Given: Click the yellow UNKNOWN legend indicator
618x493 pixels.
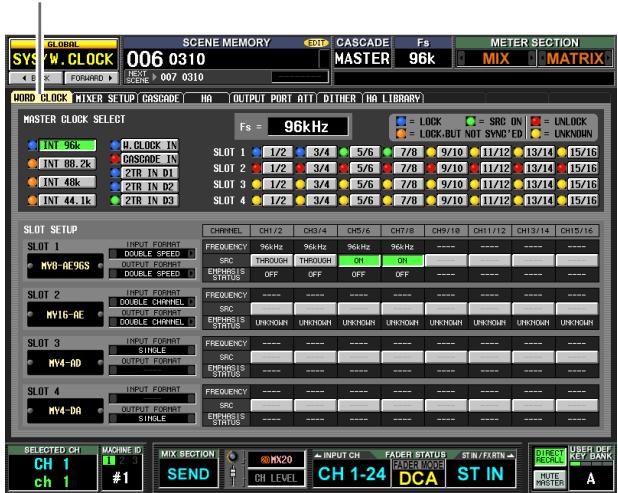Looking at the screenshot, I should coord(535,134).
